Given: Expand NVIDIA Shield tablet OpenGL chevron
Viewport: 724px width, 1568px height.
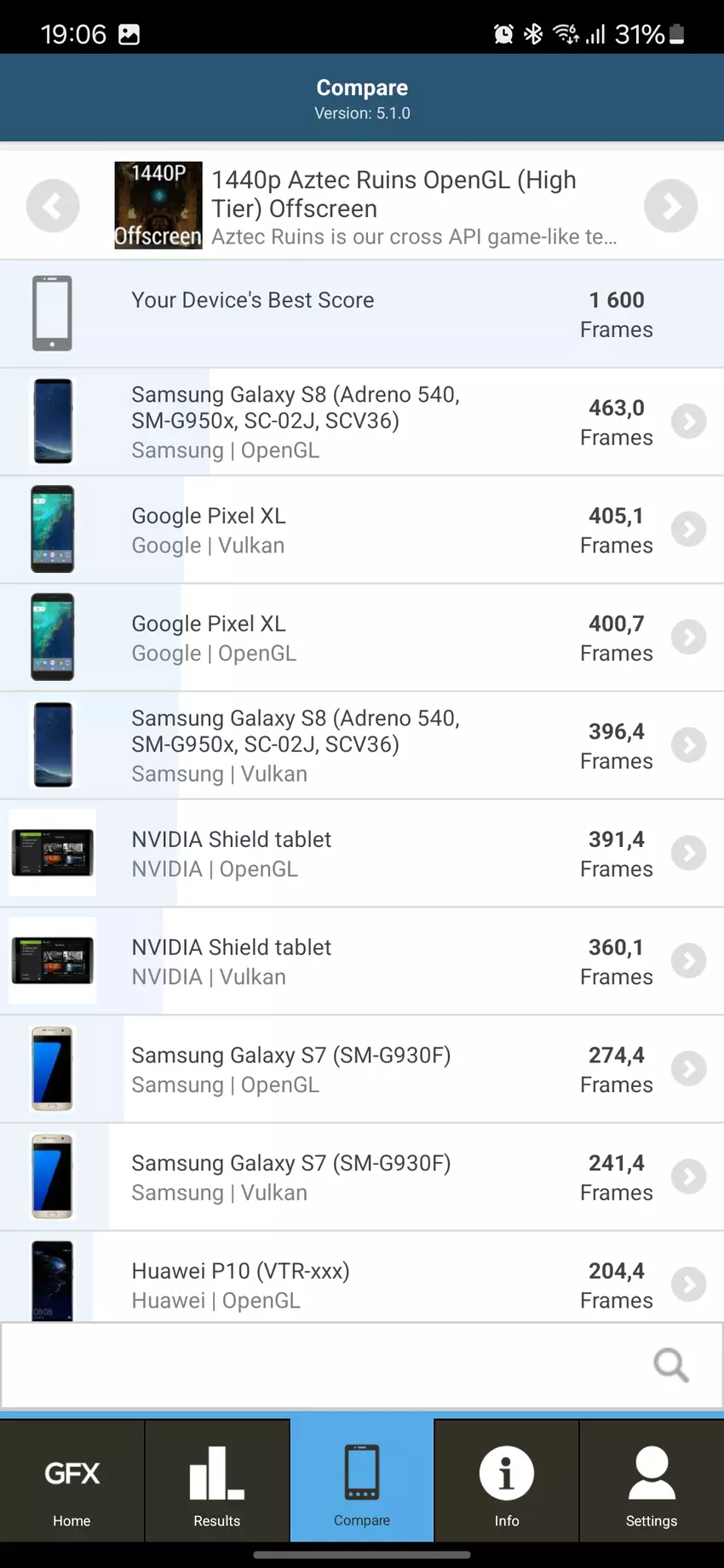Looking at the screenshot, I should pyautogui.click(x=688, y=853).
